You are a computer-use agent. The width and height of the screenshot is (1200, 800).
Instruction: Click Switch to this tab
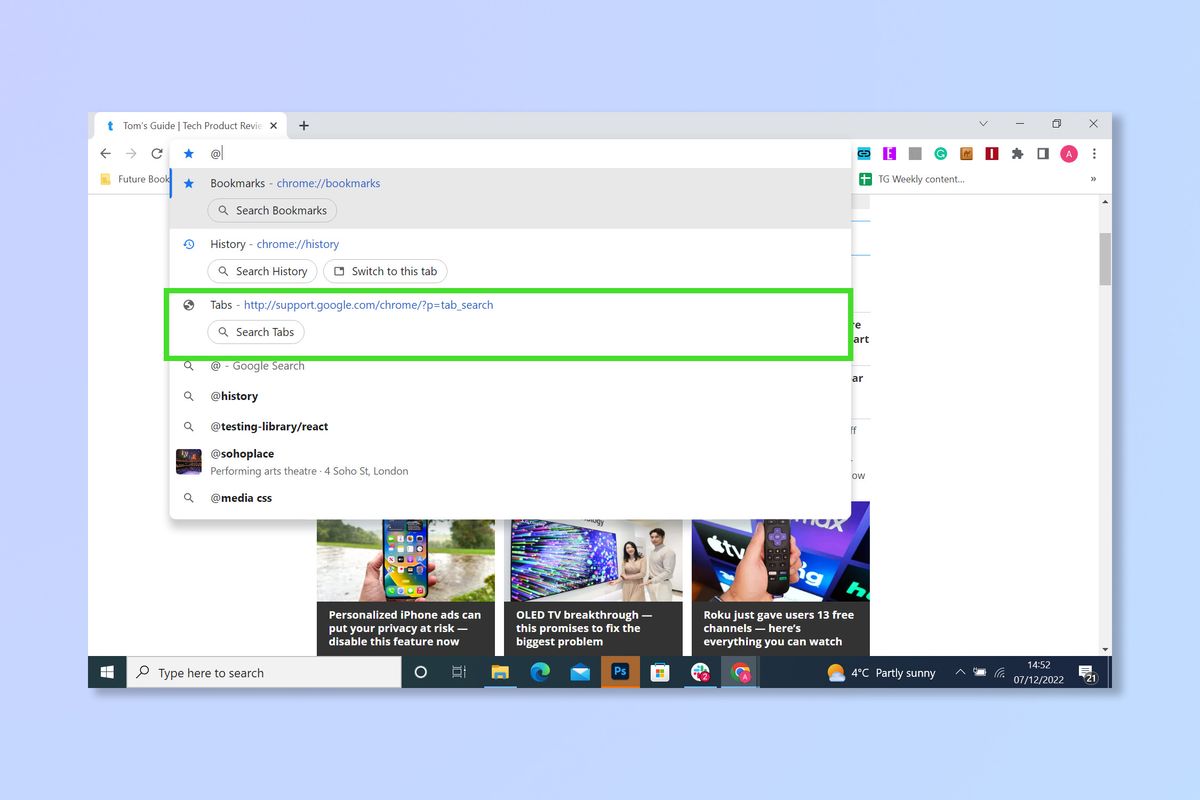[x=385, y=271]
